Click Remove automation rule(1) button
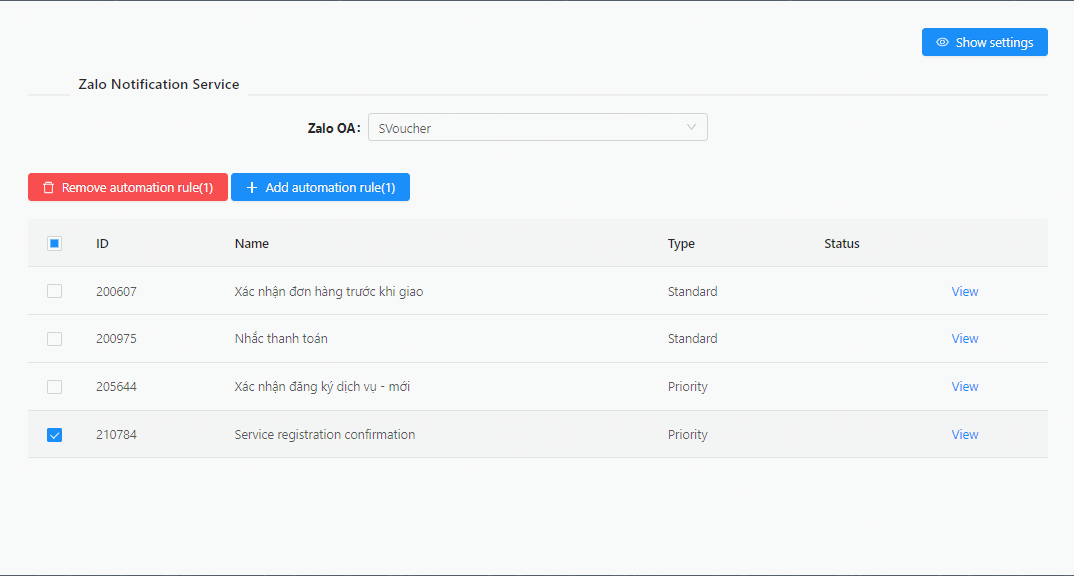The width and height of the screenshot is (1074, 576). pos(128,188)
